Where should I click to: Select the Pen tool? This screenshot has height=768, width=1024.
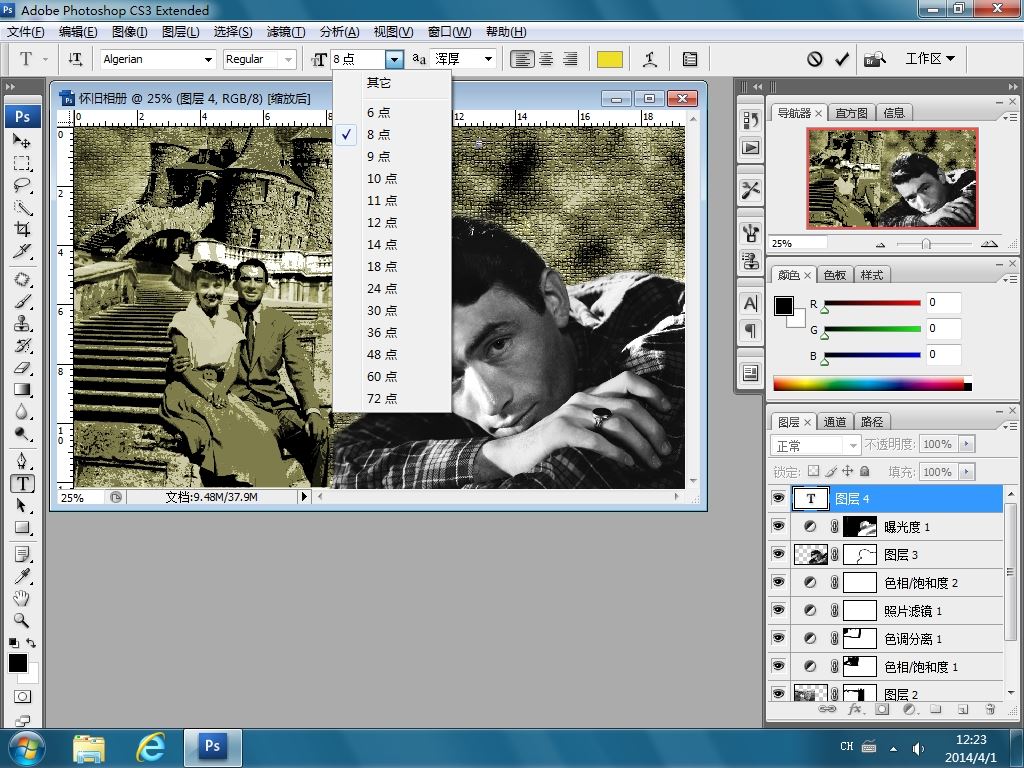pos(22,460)
